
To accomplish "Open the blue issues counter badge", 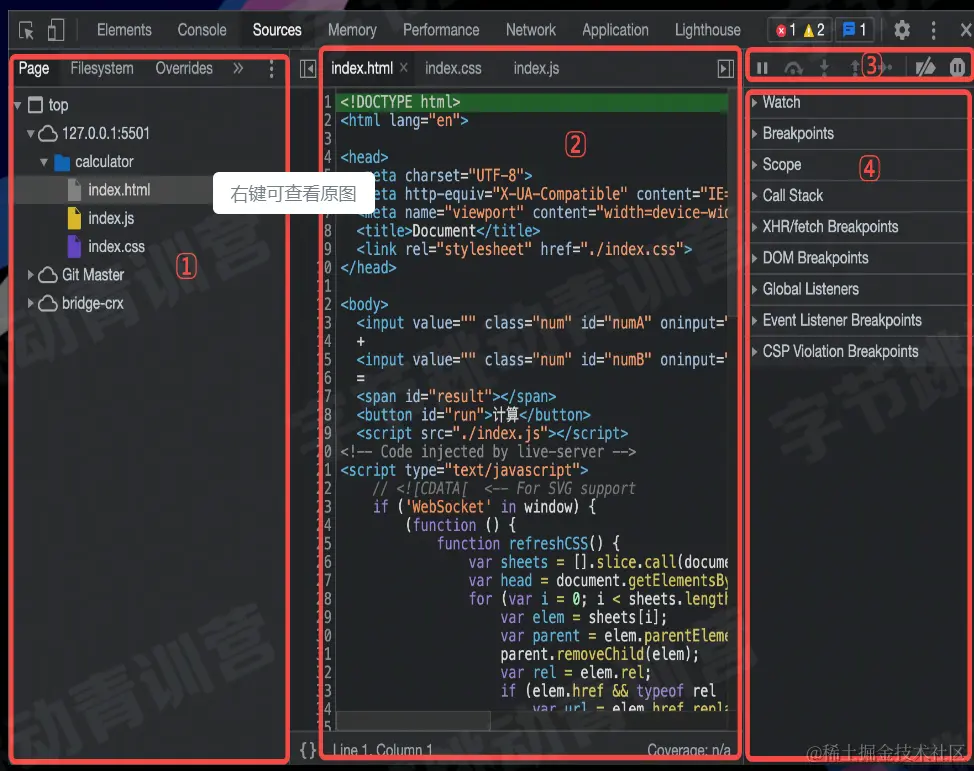I will coord(855,30).
